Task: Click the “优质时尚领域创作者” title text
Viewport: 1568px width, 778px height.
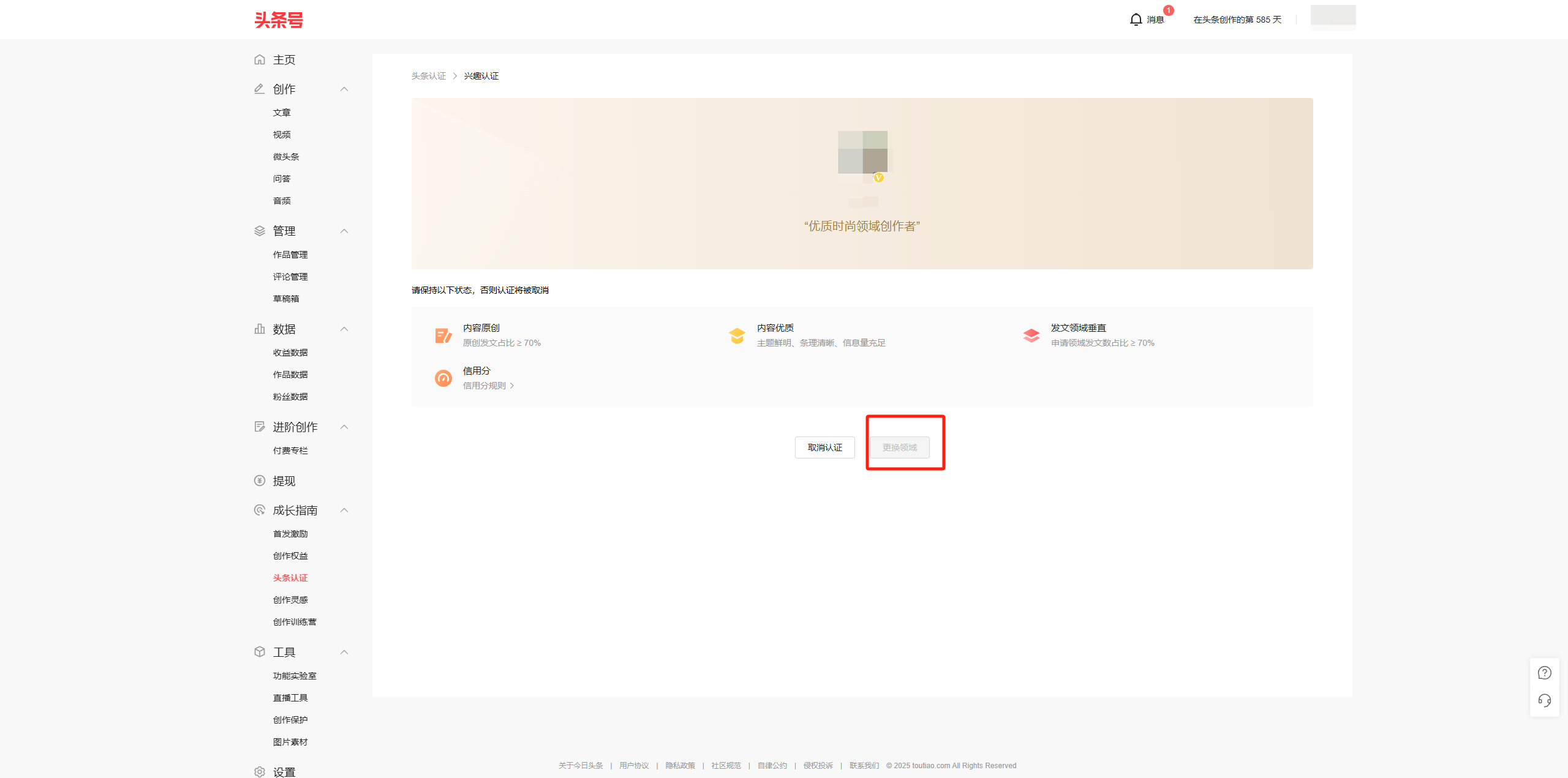Action: click(862, 226)
